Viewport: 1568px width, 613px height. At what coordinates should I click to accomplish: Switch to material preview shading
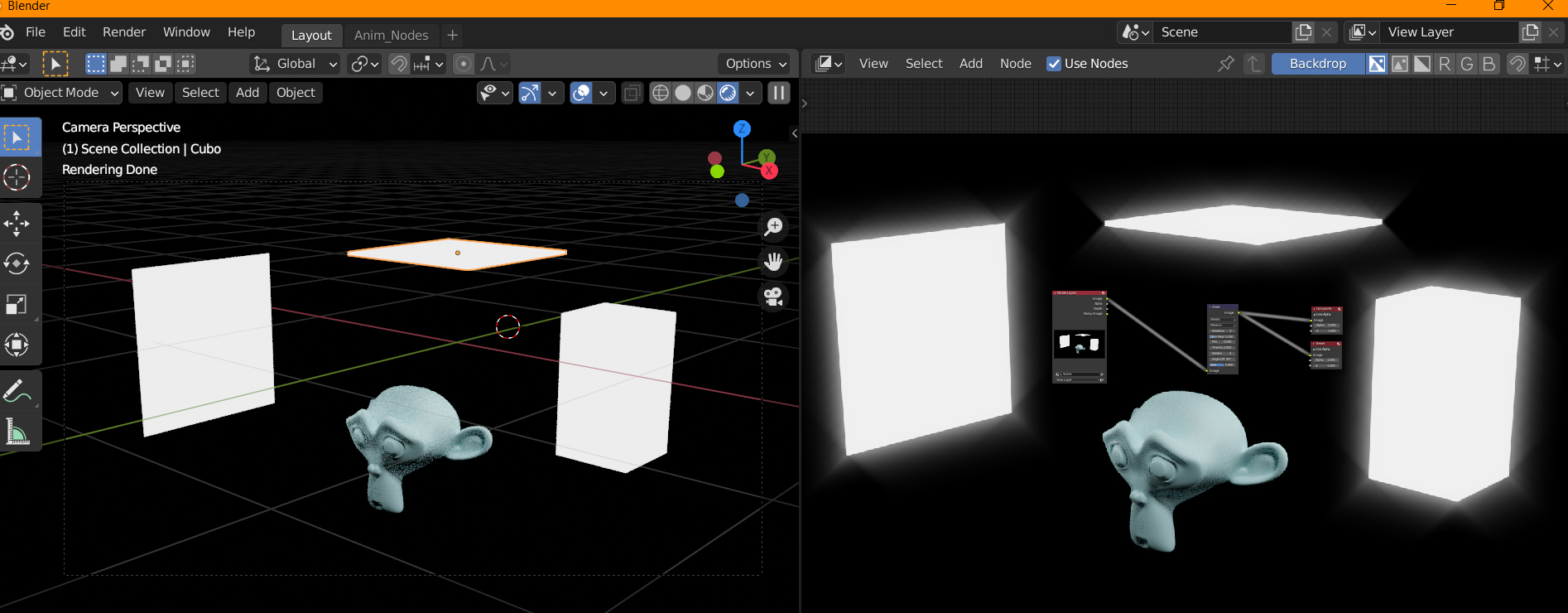[705, 93]
